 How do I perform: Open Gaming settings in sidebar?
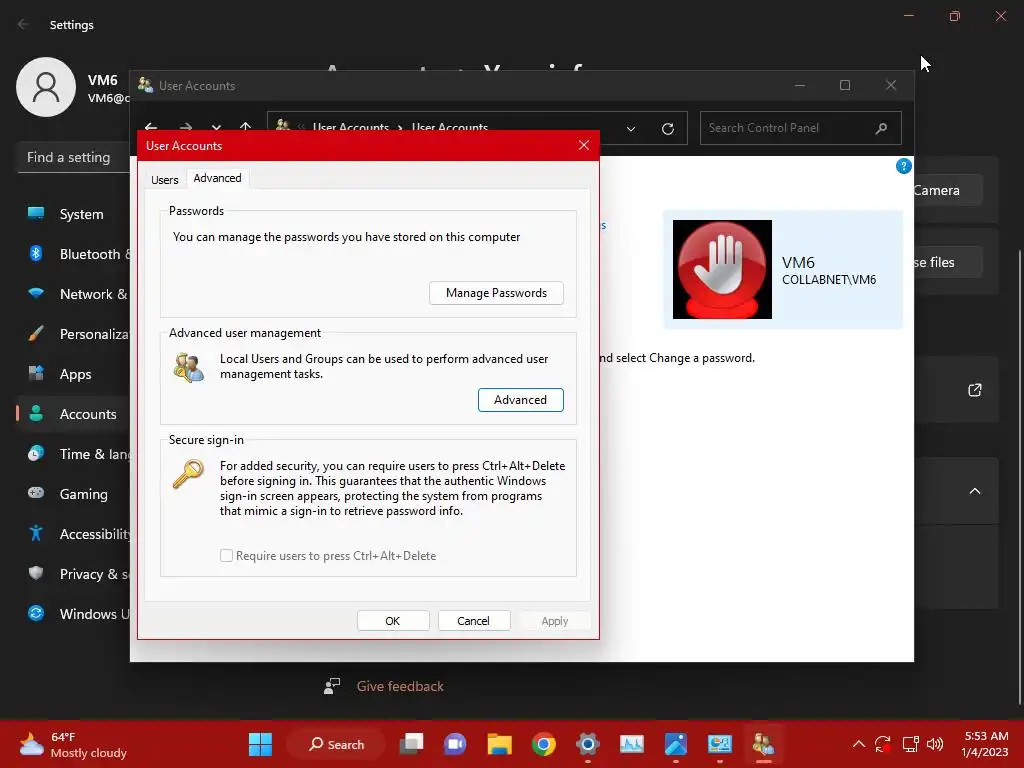point(73,494)
